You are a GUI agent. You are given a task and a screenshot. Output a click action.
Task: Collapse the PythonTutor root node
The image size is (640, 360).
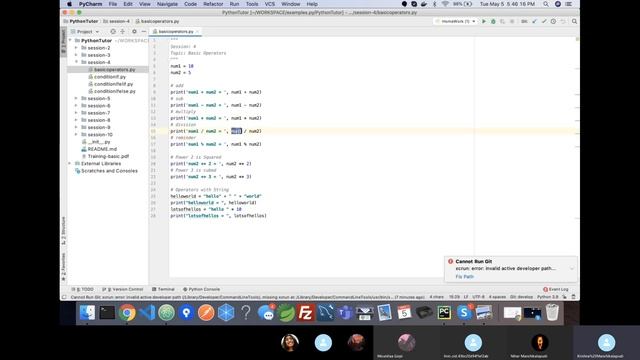pyautogui.click(x=70, y=40)
